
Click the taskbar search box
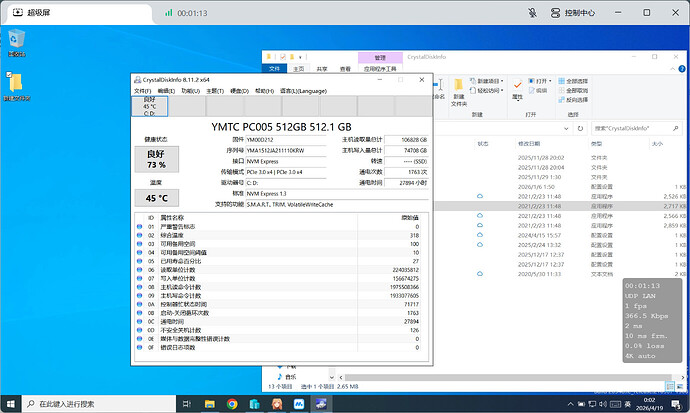click(99, 404)
